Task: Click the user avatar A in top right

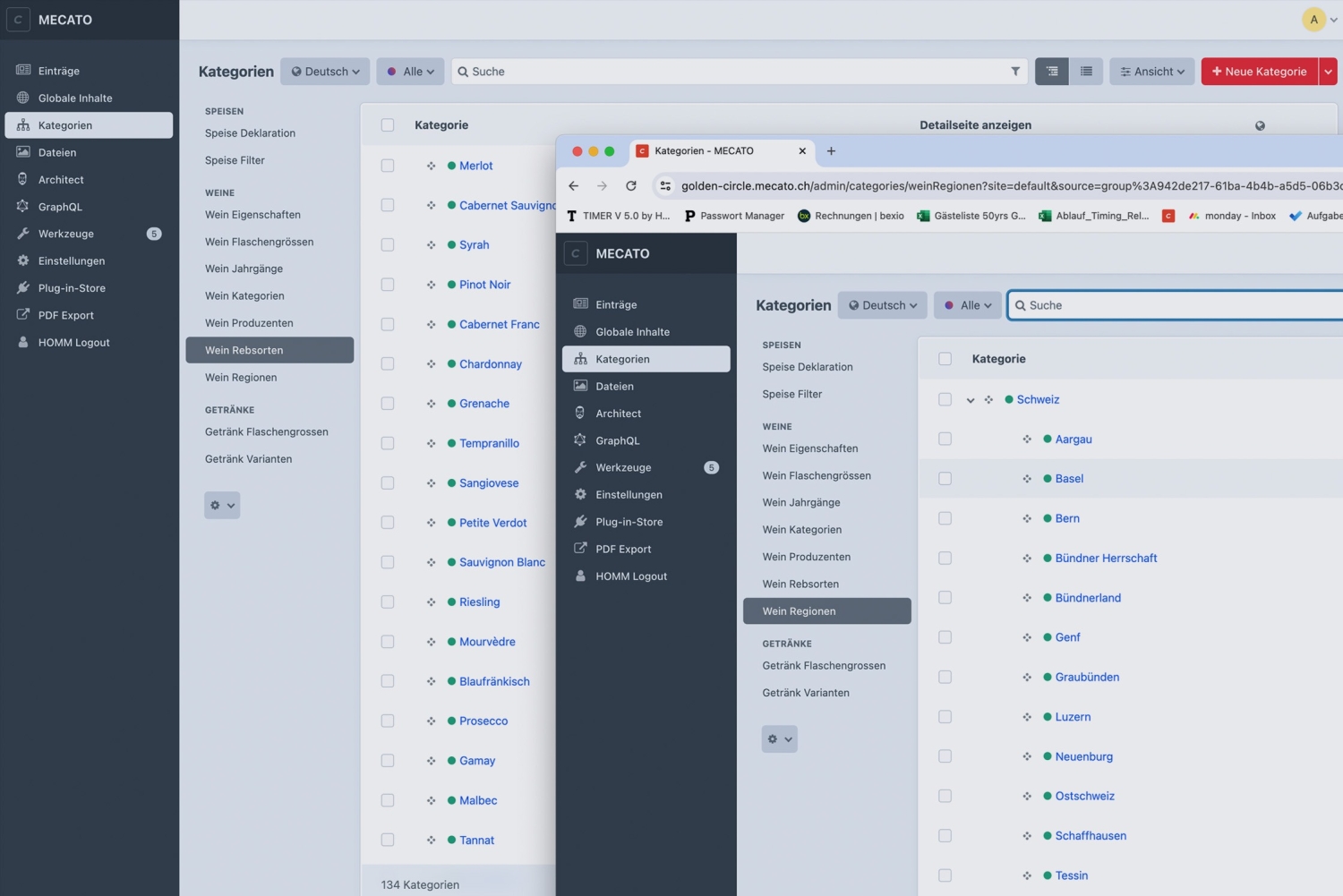Action: coord(1313,20)
